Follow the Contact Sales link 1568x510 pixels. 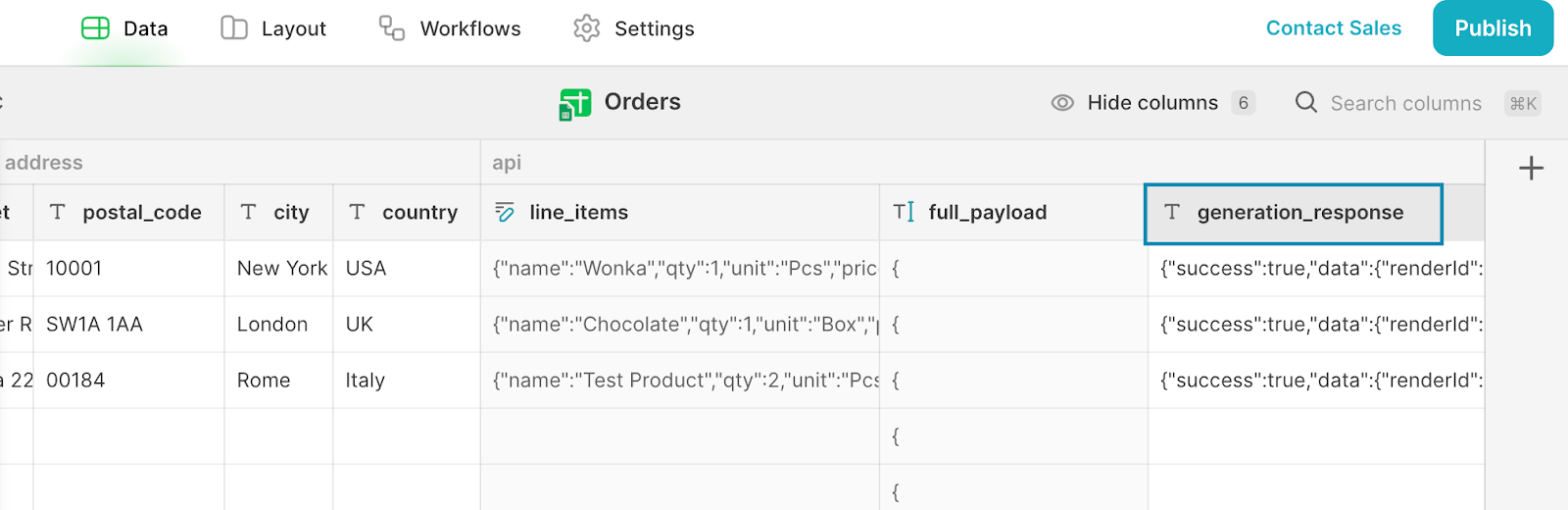(1334, 28)
